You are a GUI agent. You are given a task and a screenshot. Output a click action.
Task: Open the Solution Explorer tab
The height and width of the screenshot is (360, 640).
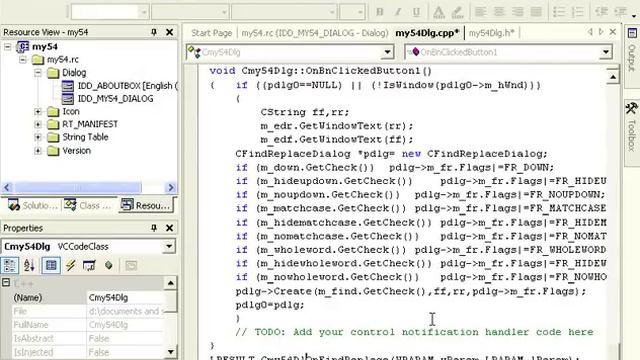[32, 205]
